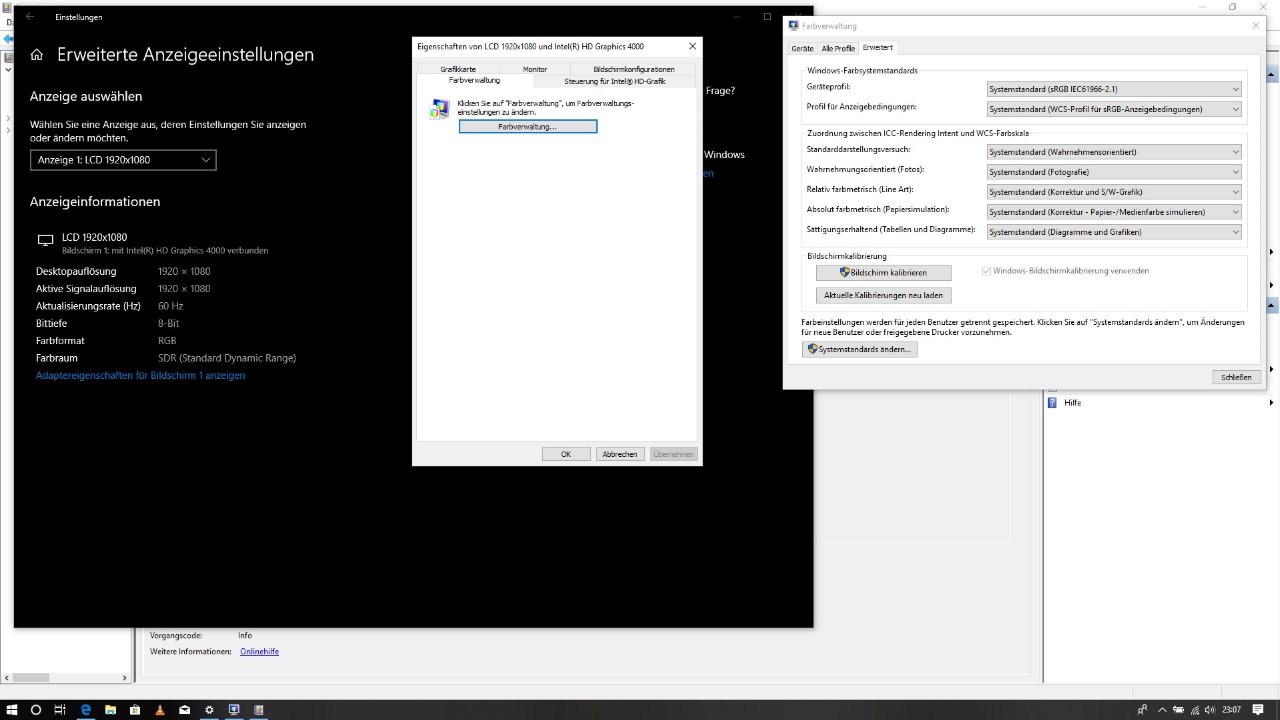Click the color management icon in properties dialog
The image size is (1280, 720).
point(439,109)
